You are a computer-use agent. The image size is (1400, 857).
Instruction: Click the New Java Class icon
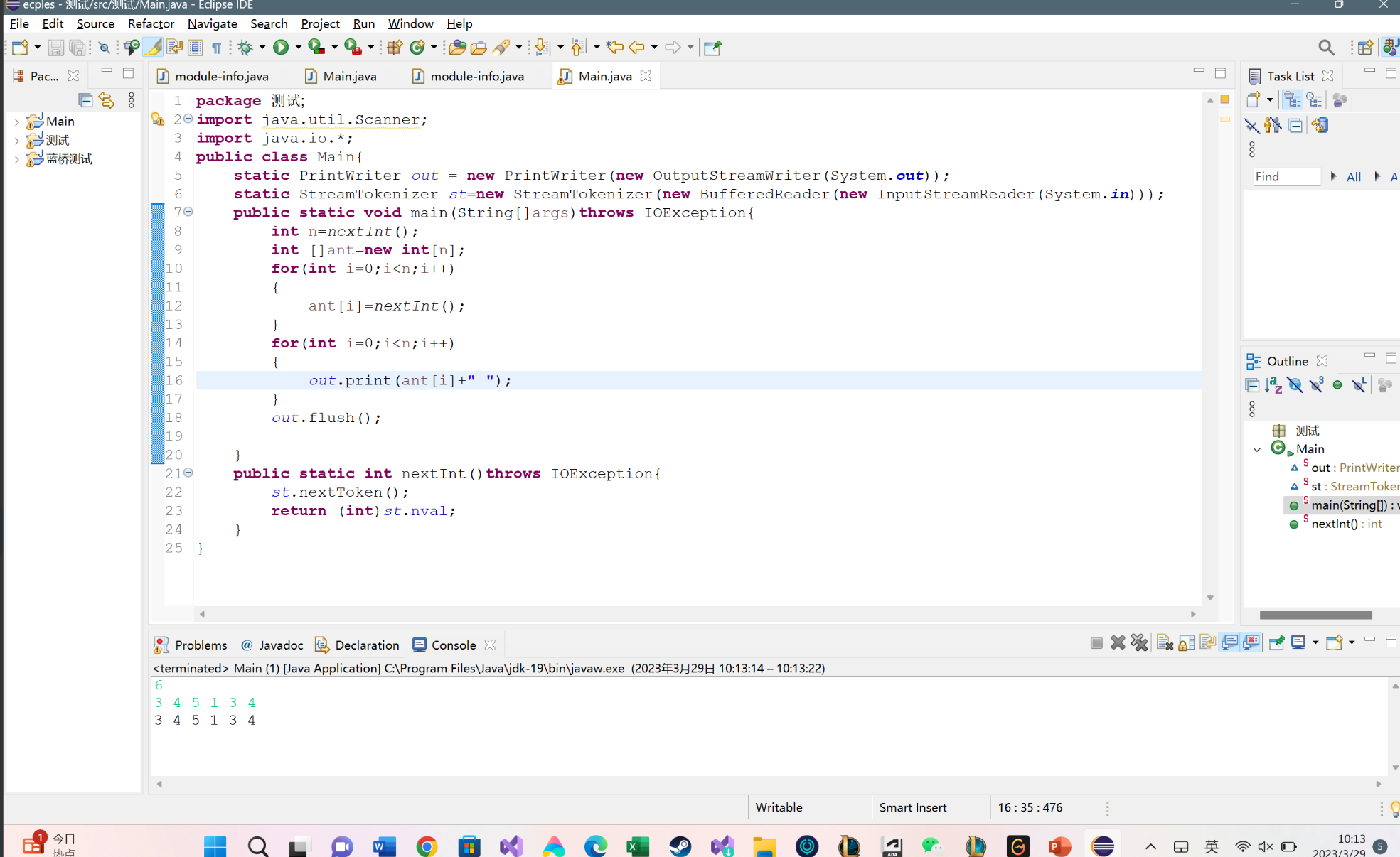(x=417, y=48)
